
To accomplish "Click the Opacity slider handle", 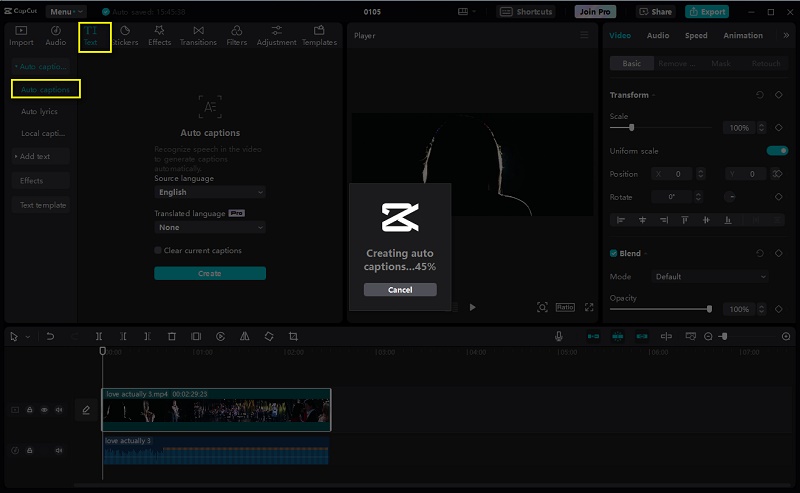I will tap(709, 309).
